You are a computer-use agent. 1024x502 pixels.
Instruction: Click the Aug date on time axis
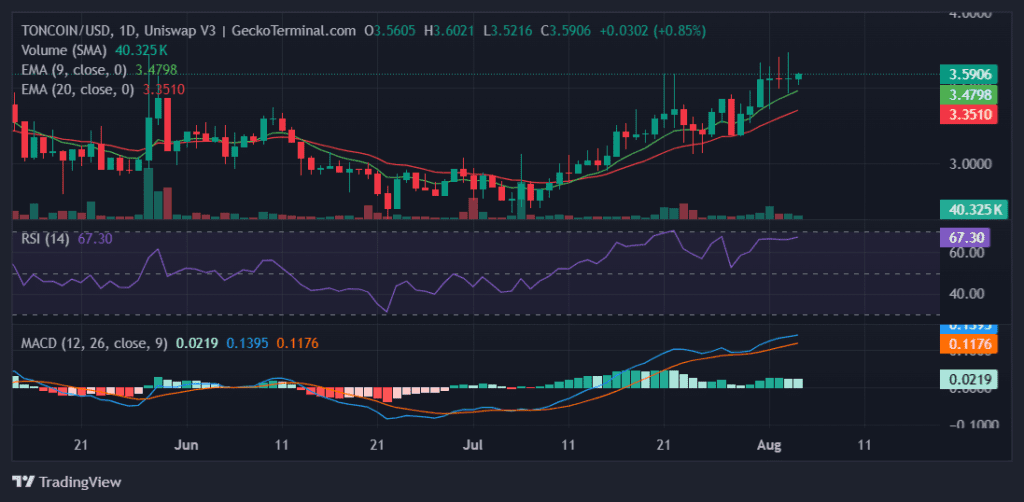pos(767,446)
